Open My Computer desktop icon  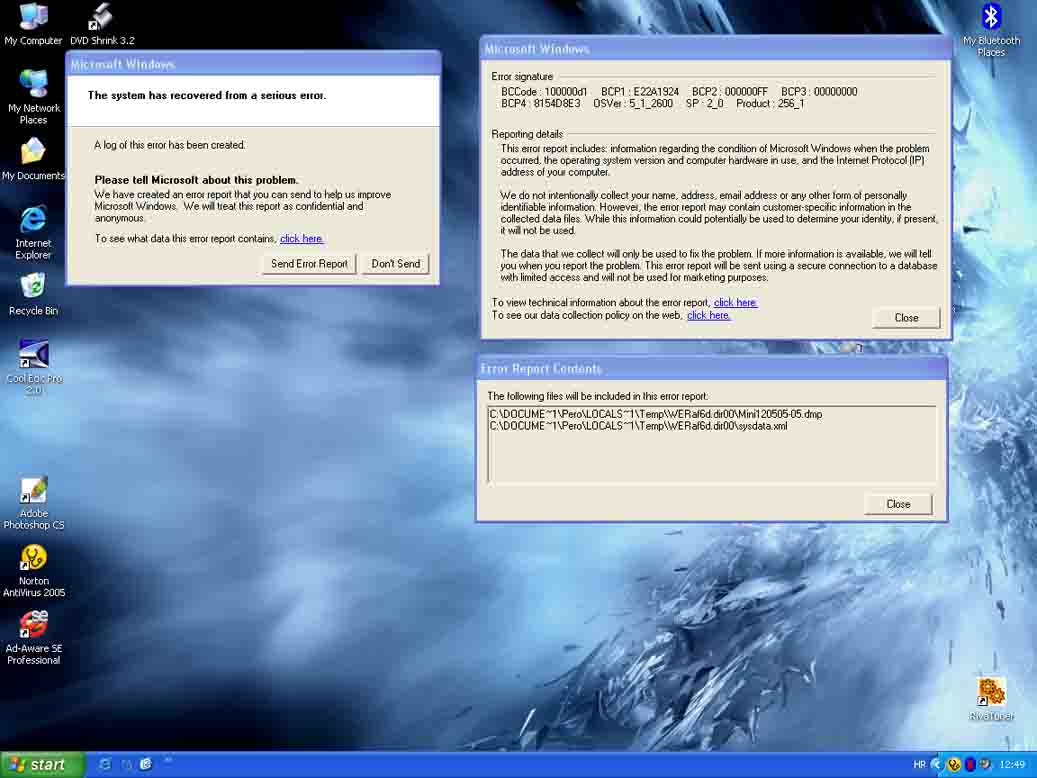33,18
